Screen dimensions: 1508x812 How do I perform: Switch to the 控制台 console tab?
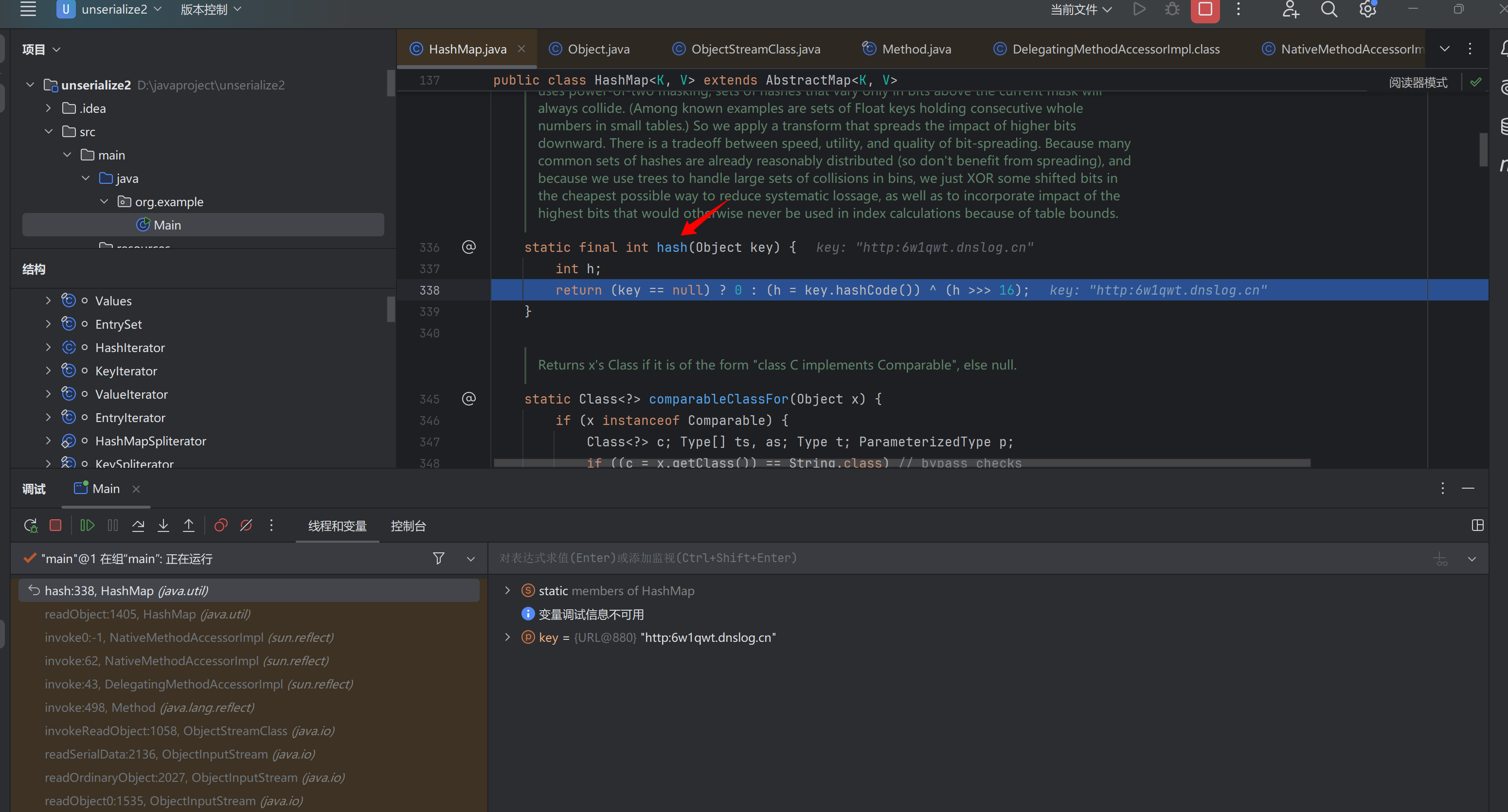point(408,526)
